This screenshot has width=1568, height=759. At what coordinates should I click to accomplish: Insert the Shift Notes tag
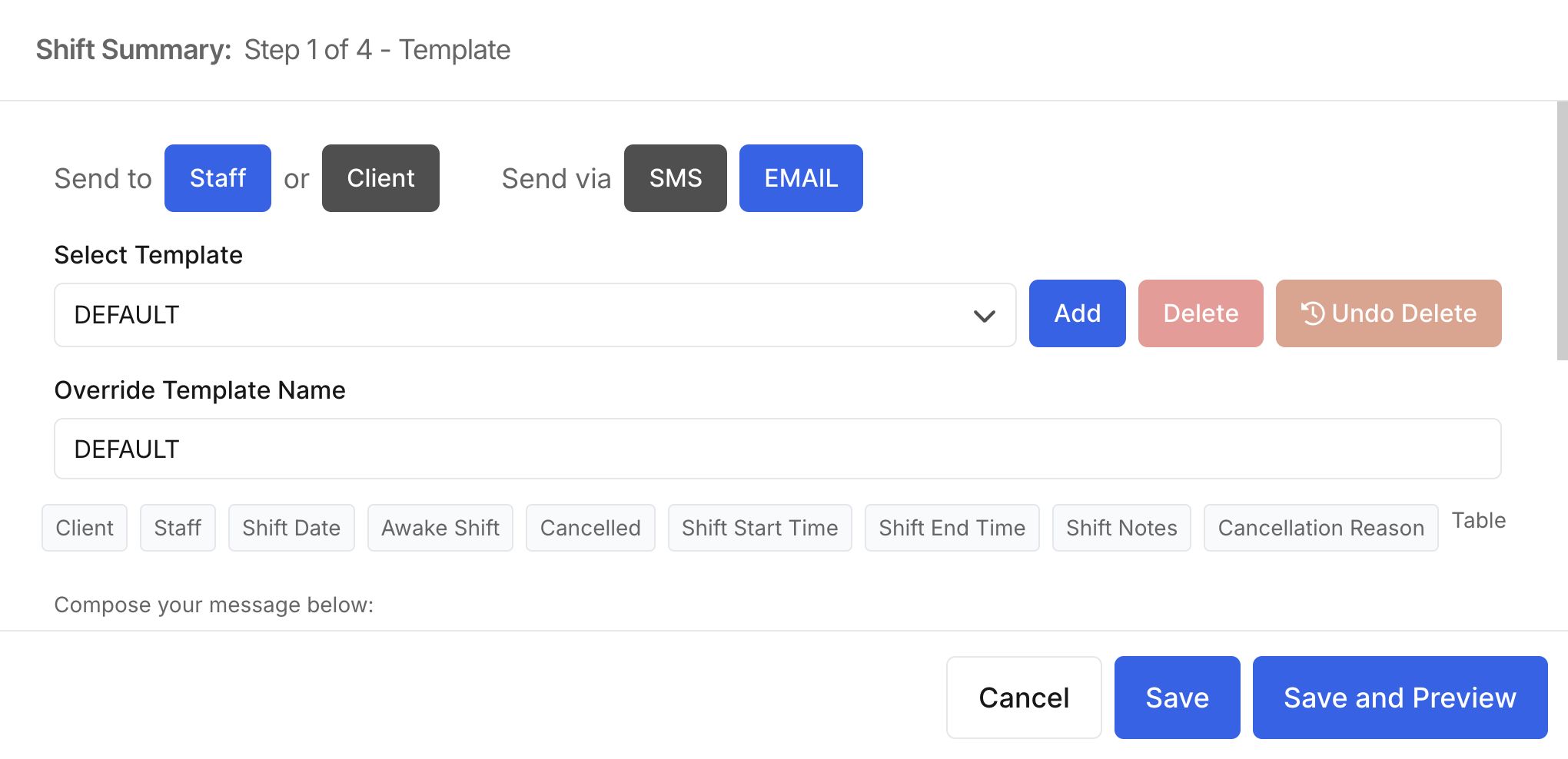click(x=1121, y=528)
